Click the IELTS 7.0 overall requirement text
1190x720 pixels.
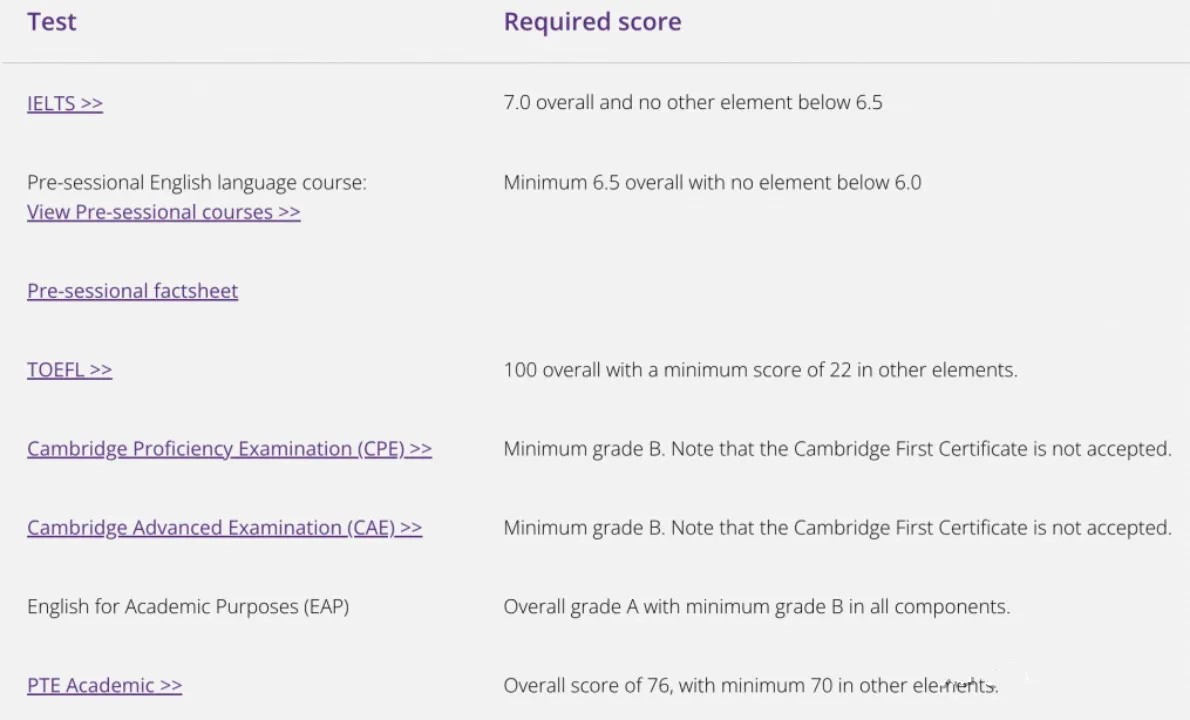point(693,103)
